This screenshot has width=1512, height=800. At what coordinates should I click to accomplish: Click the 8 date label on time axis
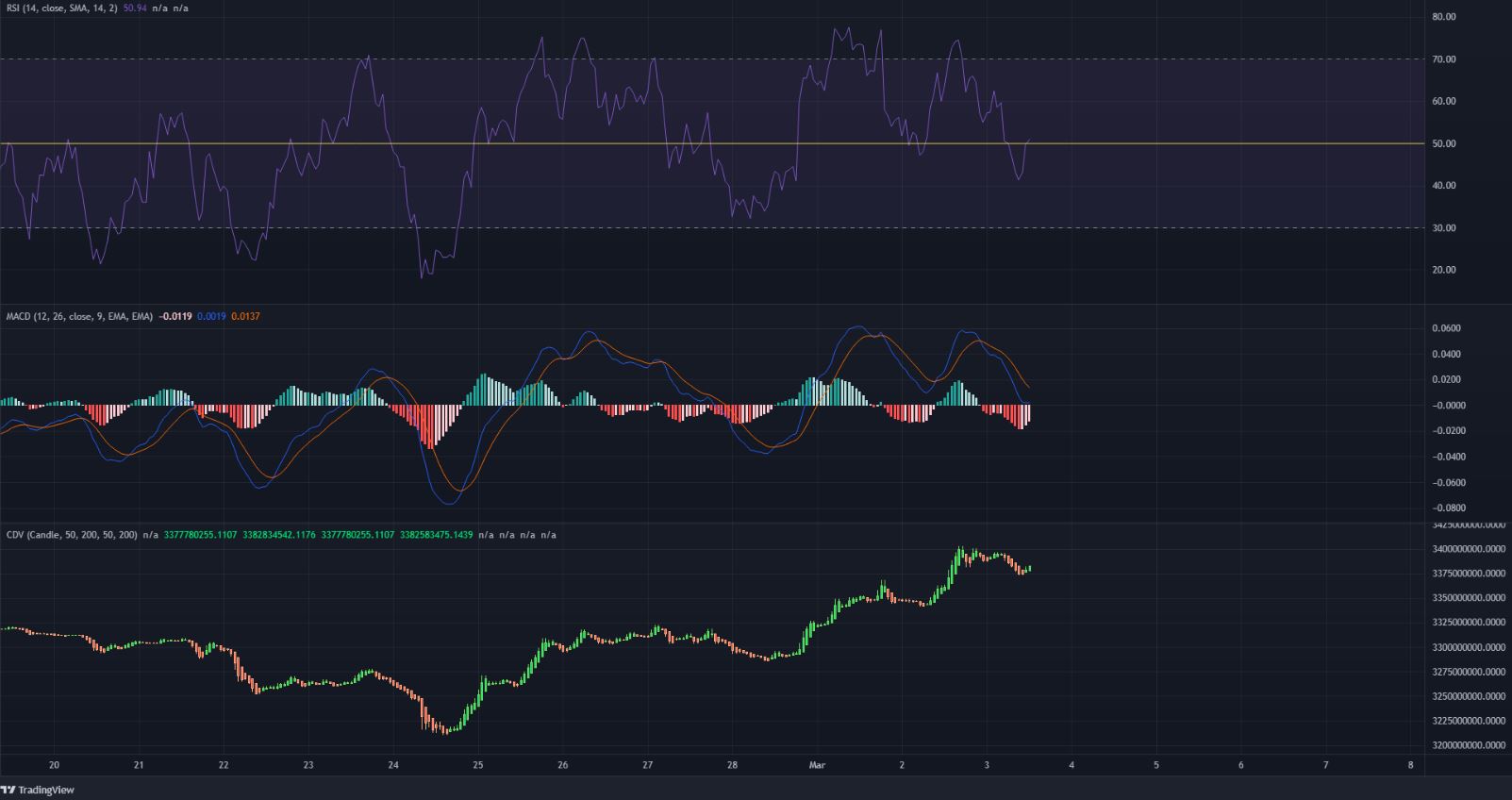[x=1410, y=765]
